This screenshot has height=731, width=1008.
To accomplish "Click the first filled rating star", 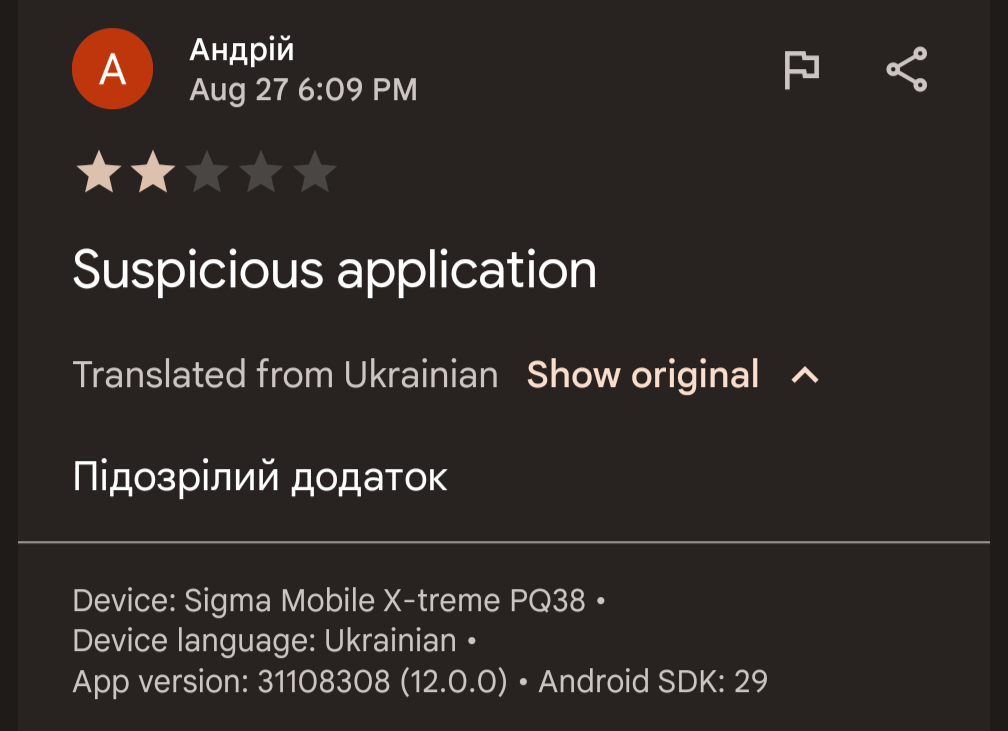I will (x=98, y=173).
